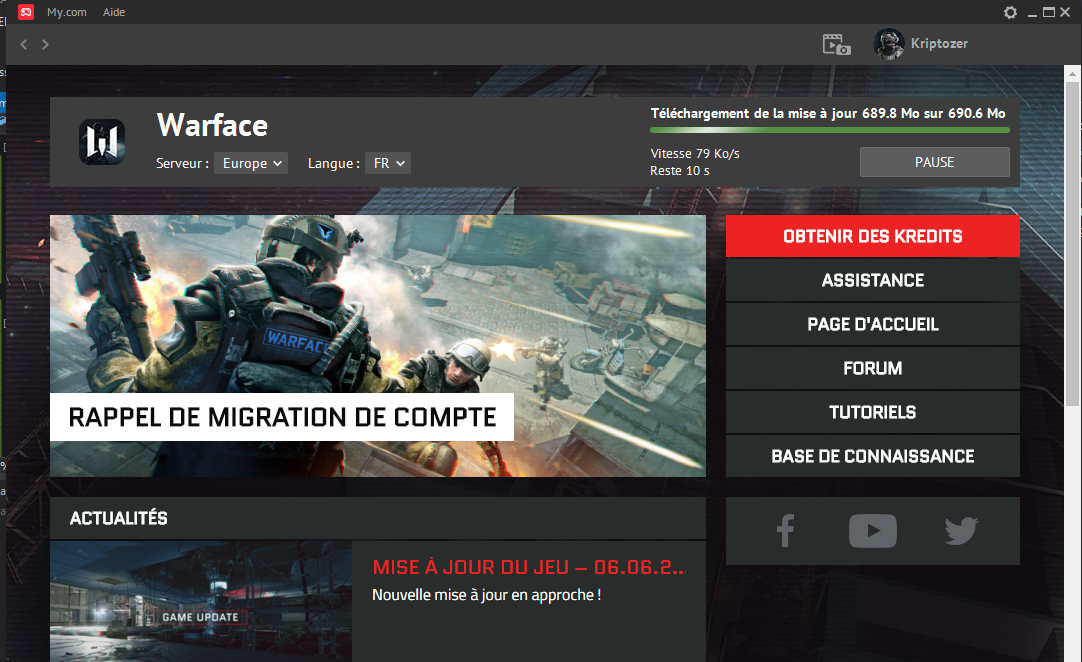
Task: Open the Mise à jour du jeu headline
Action: [529, 567]
